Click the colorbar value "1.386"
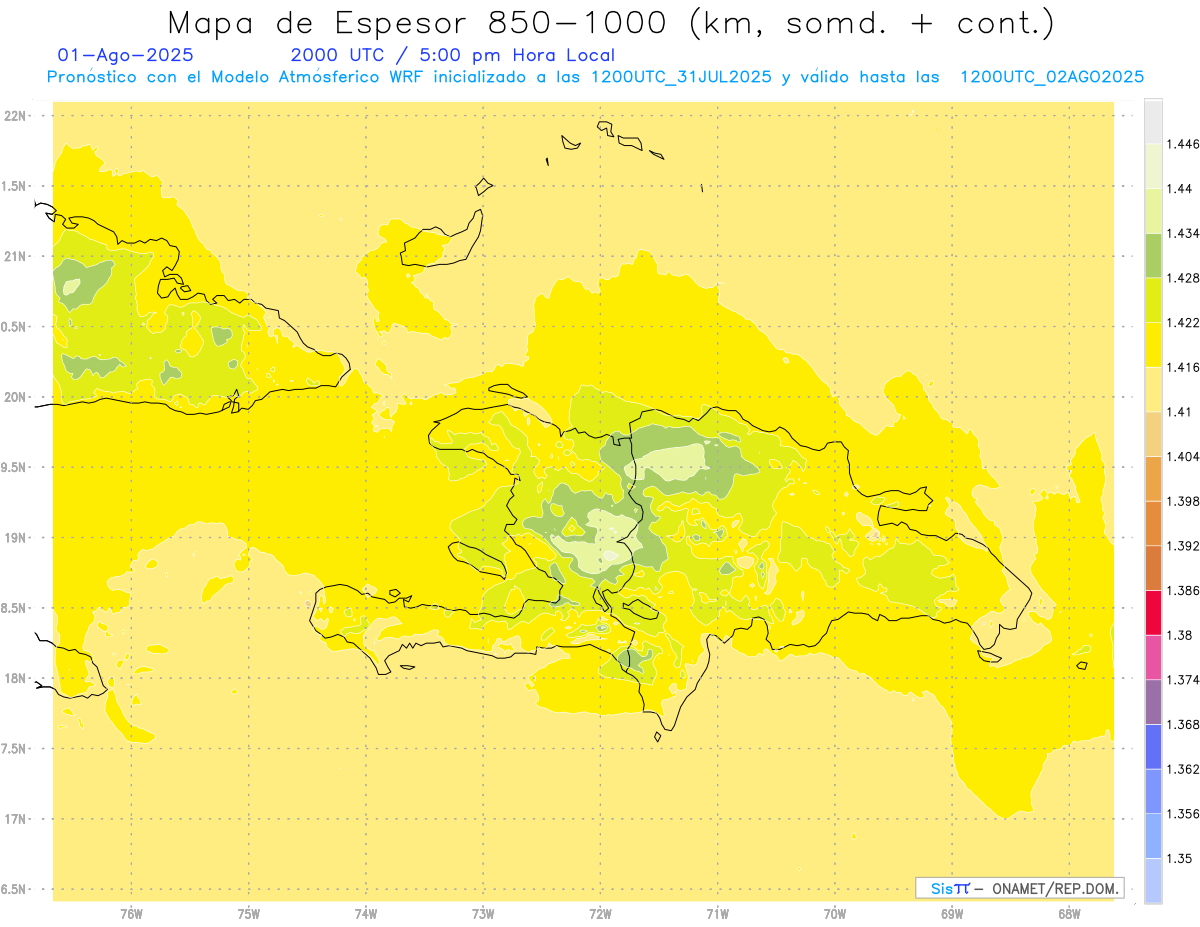 click(1182, 591)
